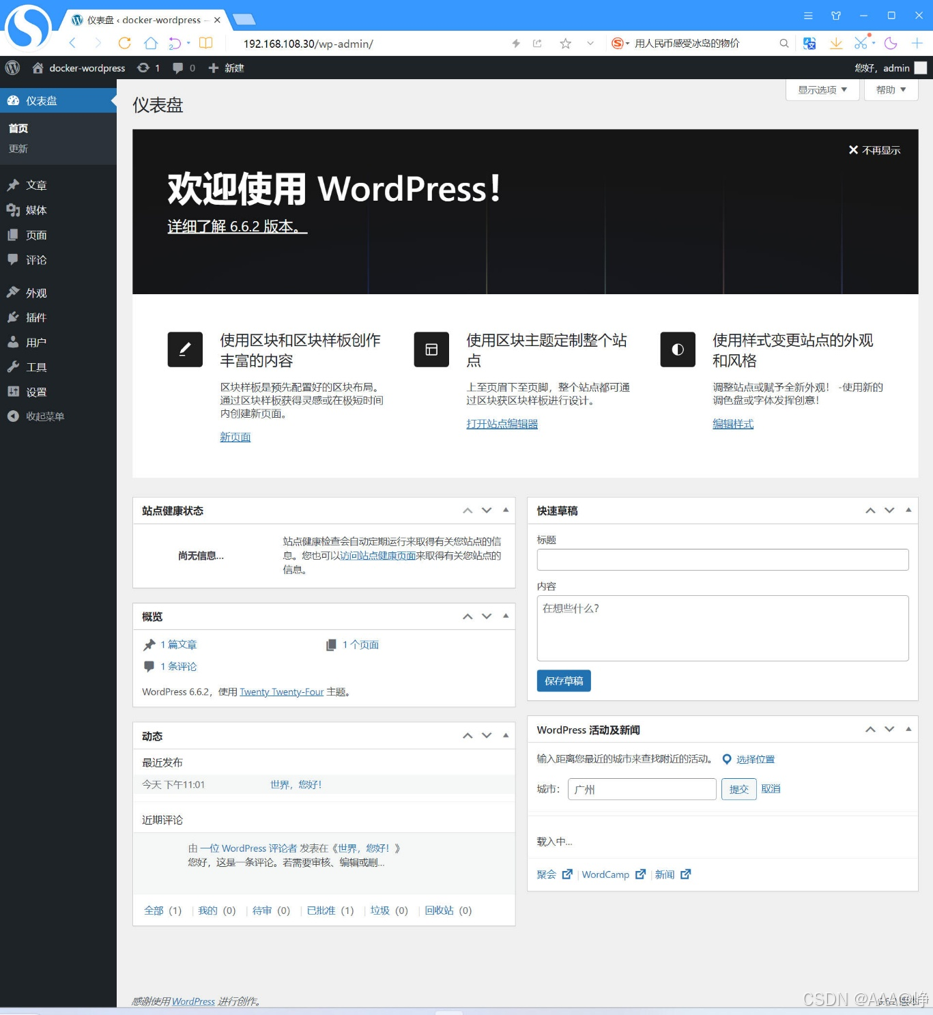Collapse the 站点健康状态 panel
The height and width of the screenshot is (1015, 933).
[x=506, y=510]
